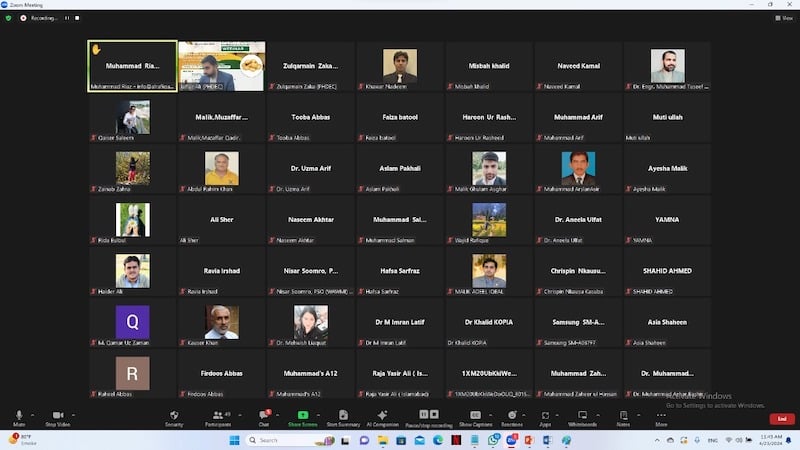The image size is (800, 450).
Task: Click Pause/stop recording in toolbar
Action: (428, 416)
